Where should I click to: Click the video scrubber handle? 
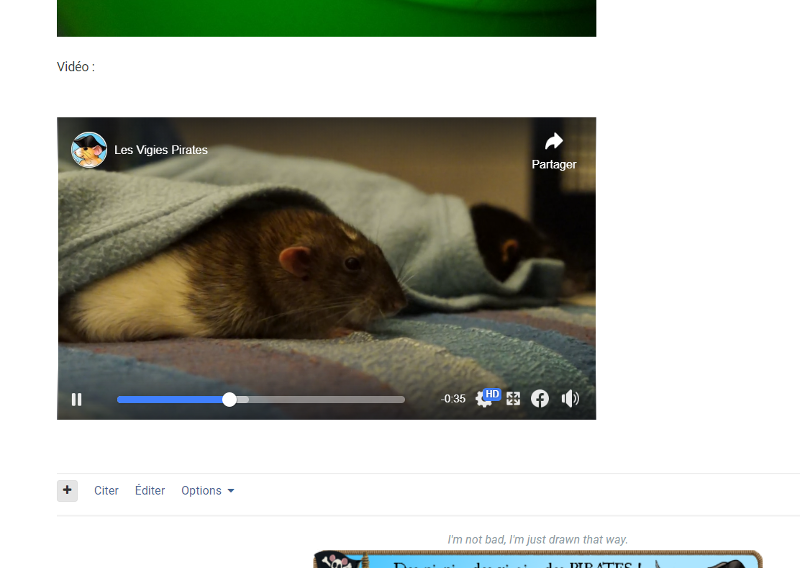click(230, 399)
